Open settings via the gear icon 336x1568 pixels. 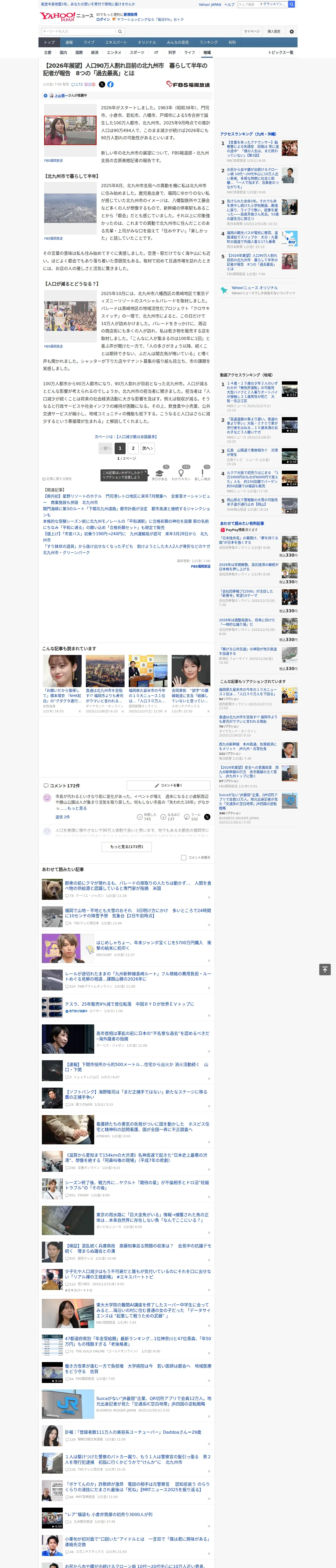[292, 31]
